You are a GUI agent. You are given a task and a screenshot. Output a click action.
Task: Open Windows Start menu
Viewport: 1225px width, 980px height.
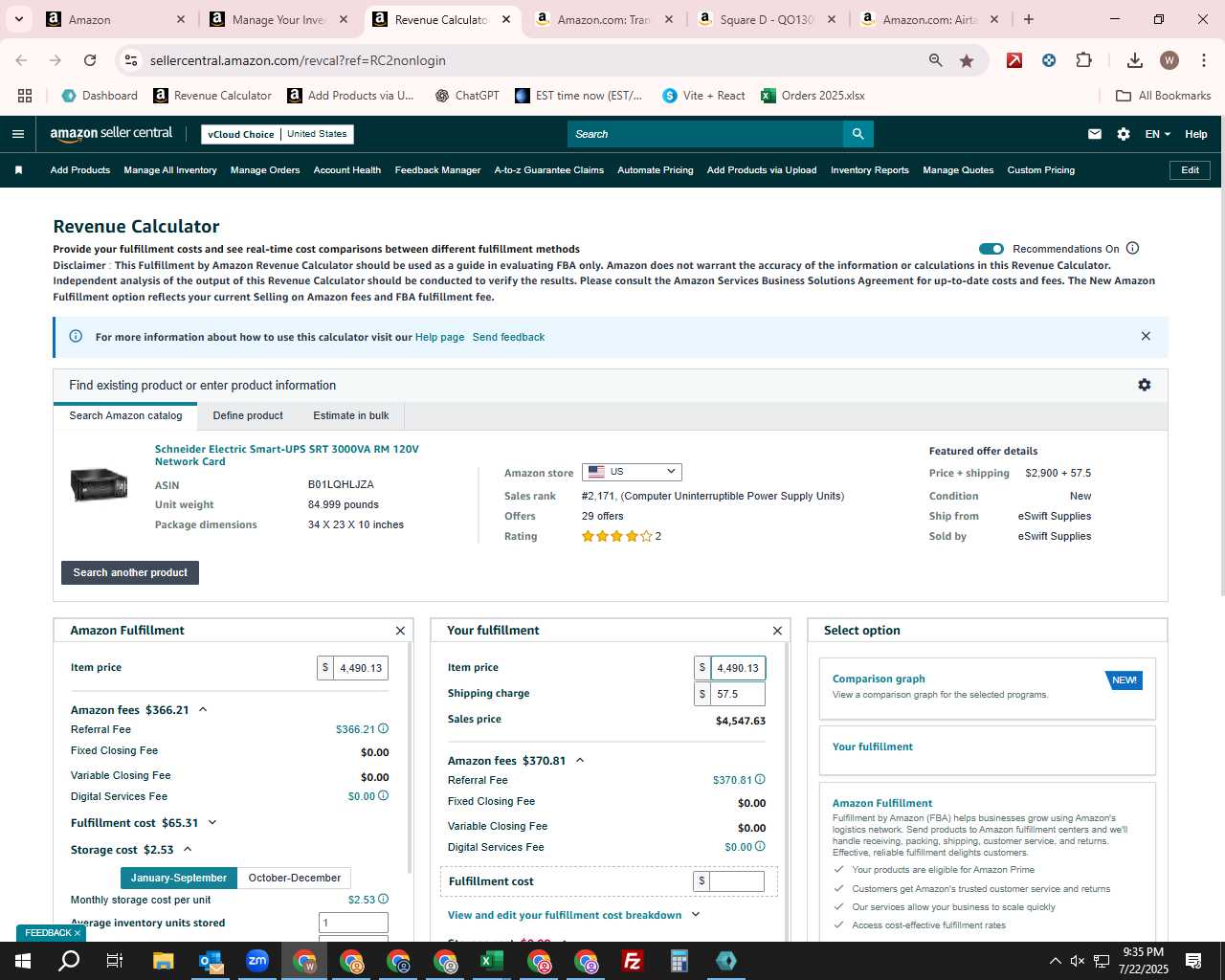coord(23,961)
